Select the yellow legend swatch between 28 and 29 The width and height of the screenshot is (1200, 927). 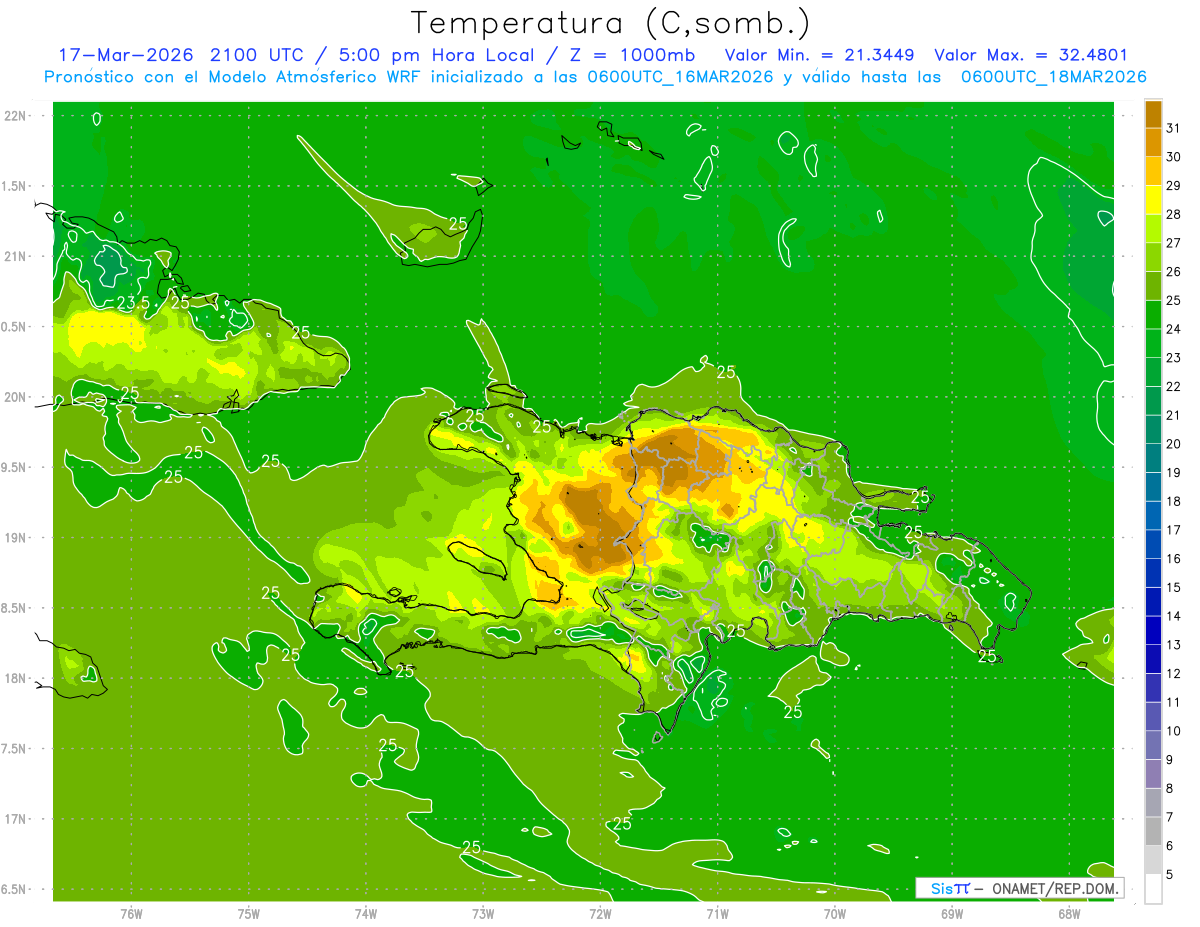pyautogui.click(x=1153, y=199)
